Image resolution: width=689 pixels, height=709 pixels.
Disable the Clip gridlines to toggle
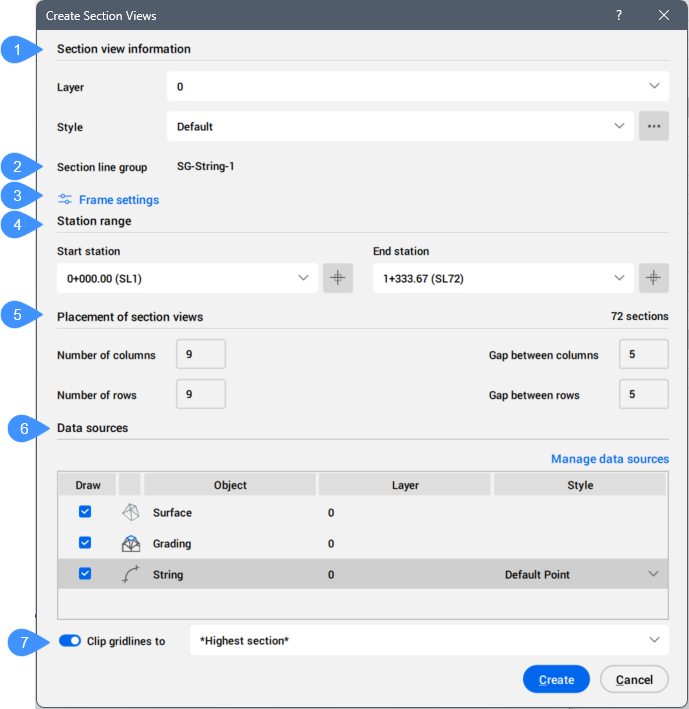(x=70, y=641)
